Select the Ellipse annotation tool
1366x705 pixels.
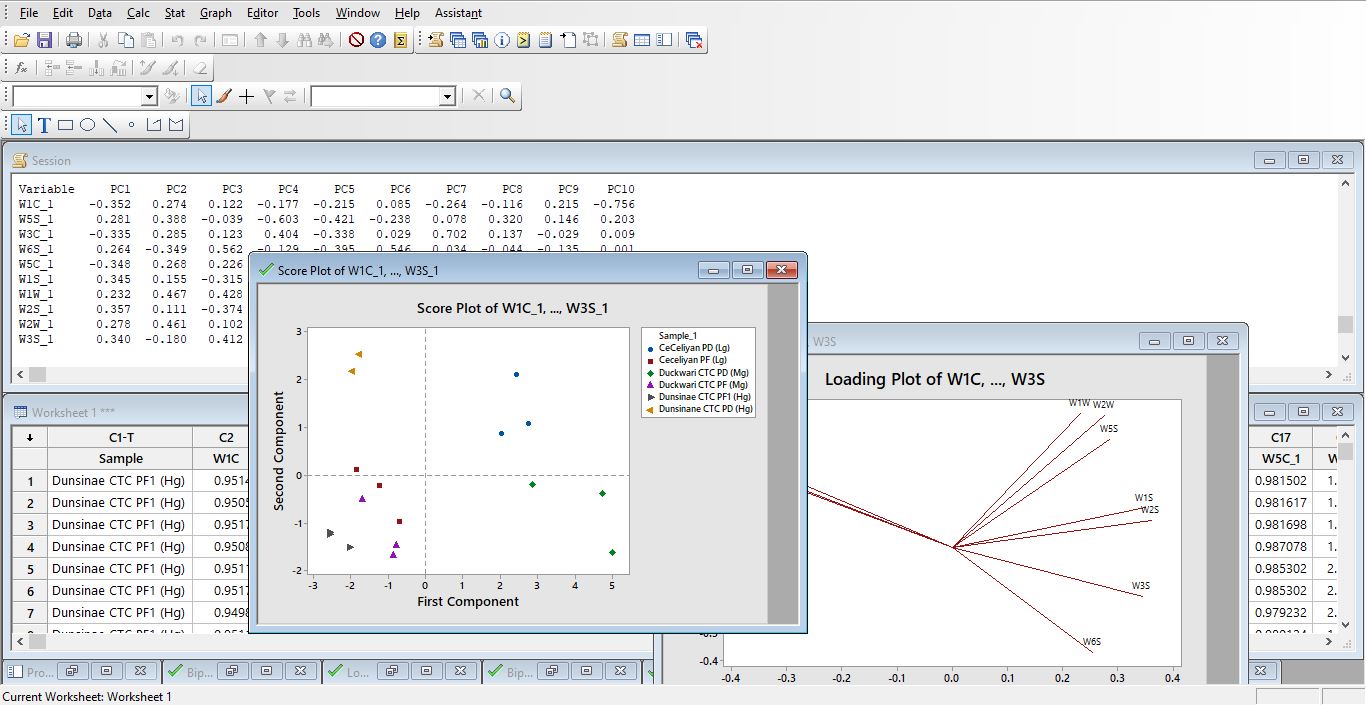pyautogui.click(x=88, y=125)
